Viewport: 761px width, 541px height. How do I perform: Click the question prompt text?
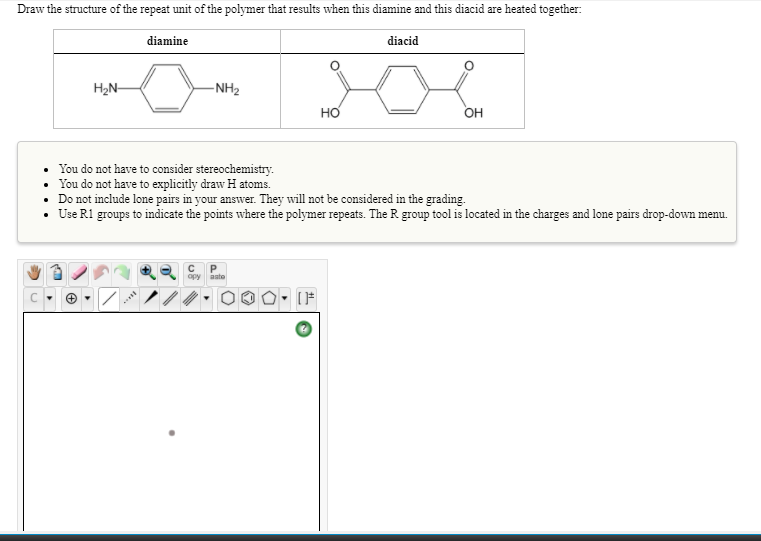pos(299,9)
